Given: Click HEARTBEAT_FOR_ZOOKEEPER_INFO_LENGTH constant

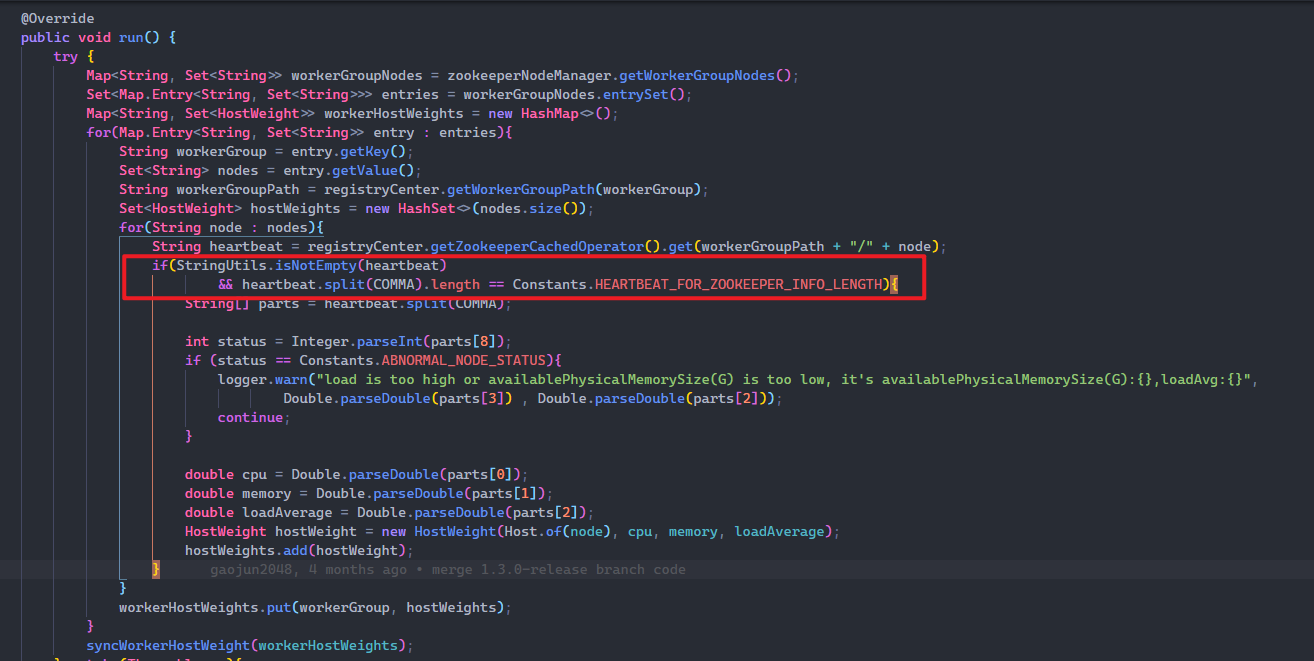Looking at the screenshot, I should coord(740,284).
